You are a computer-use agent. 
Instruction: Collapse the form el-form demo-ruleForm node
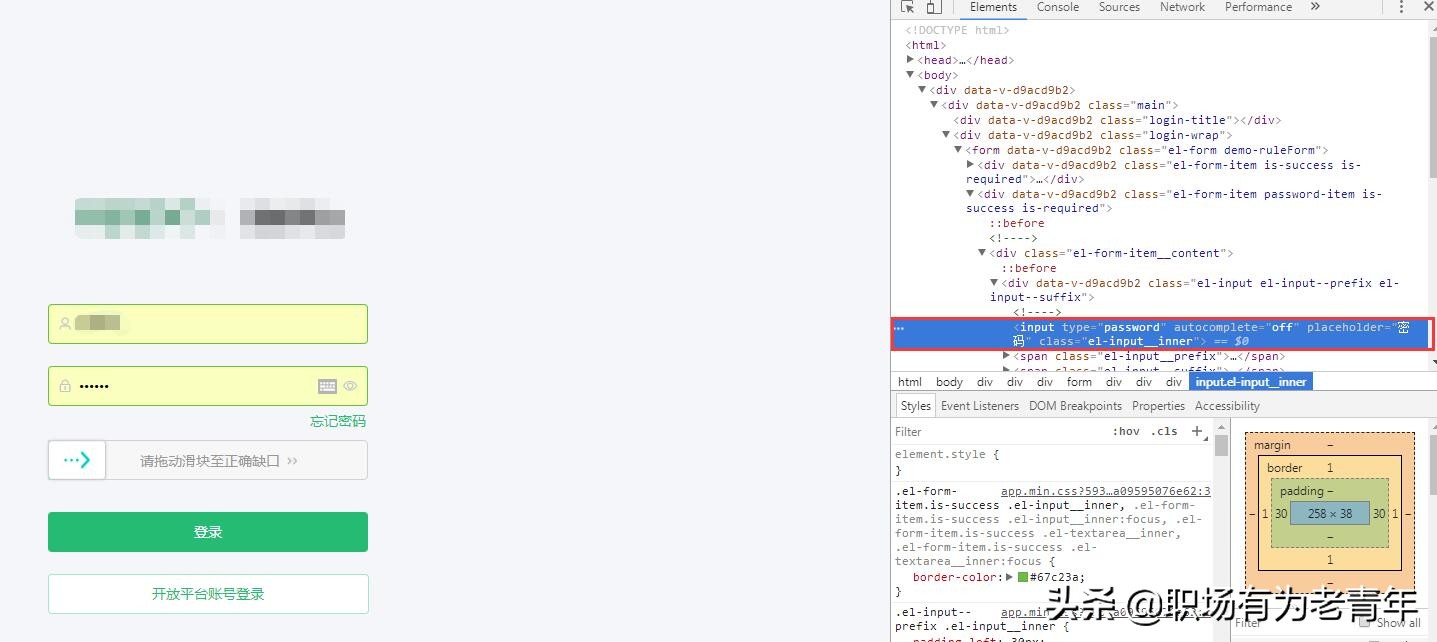pos(958,150)
